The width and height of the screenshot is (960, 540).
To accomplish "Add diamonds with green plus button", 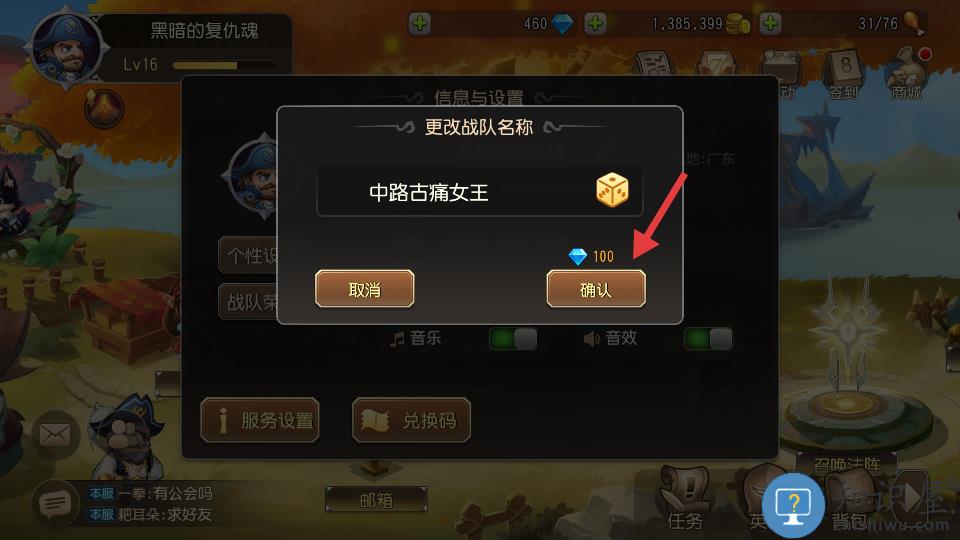I will [x=419, y=24].
